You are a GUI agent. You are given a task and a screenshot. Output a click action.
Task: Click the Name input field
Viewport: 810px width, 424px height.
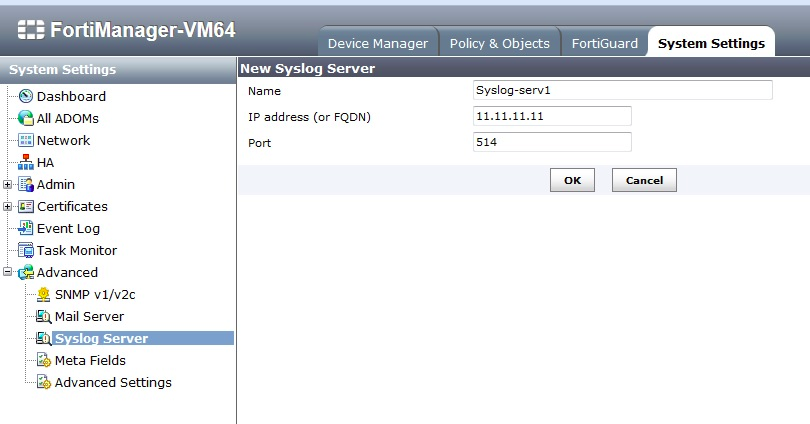click(622, 90)
